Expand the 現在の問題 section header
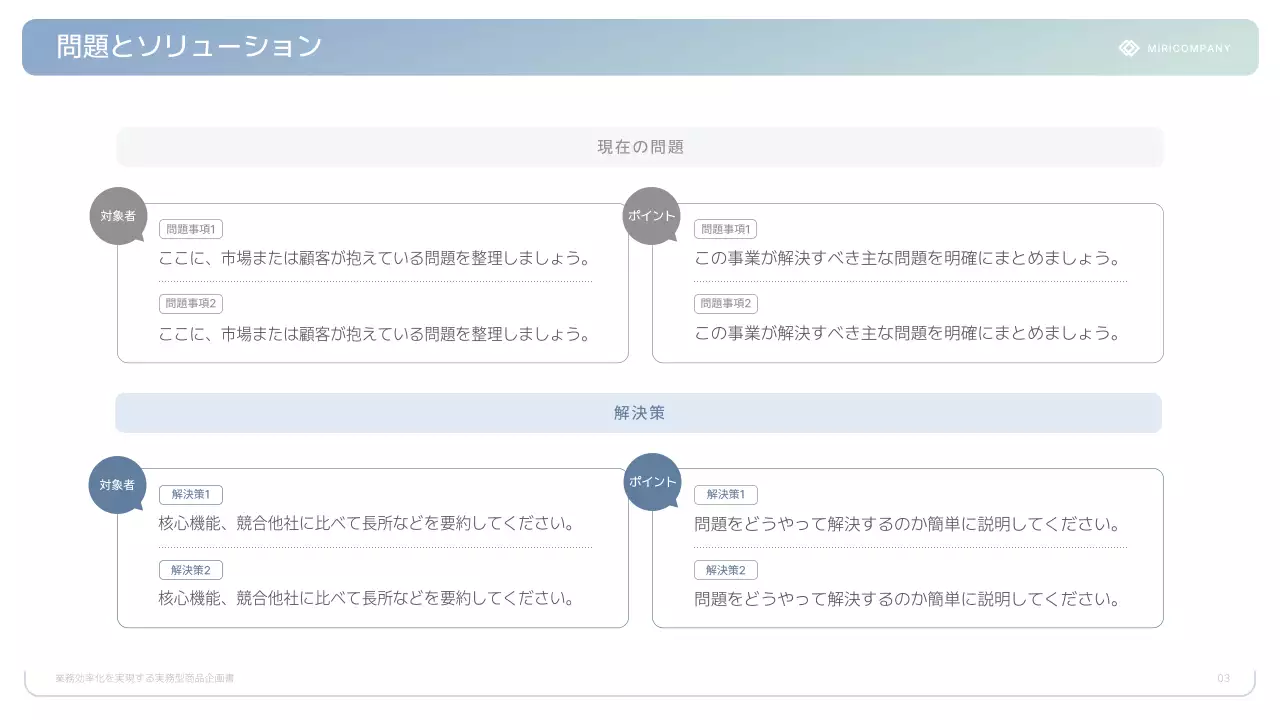Image resolution: width=1280 pixels, height=720 pixels. (x=640, y=146)
